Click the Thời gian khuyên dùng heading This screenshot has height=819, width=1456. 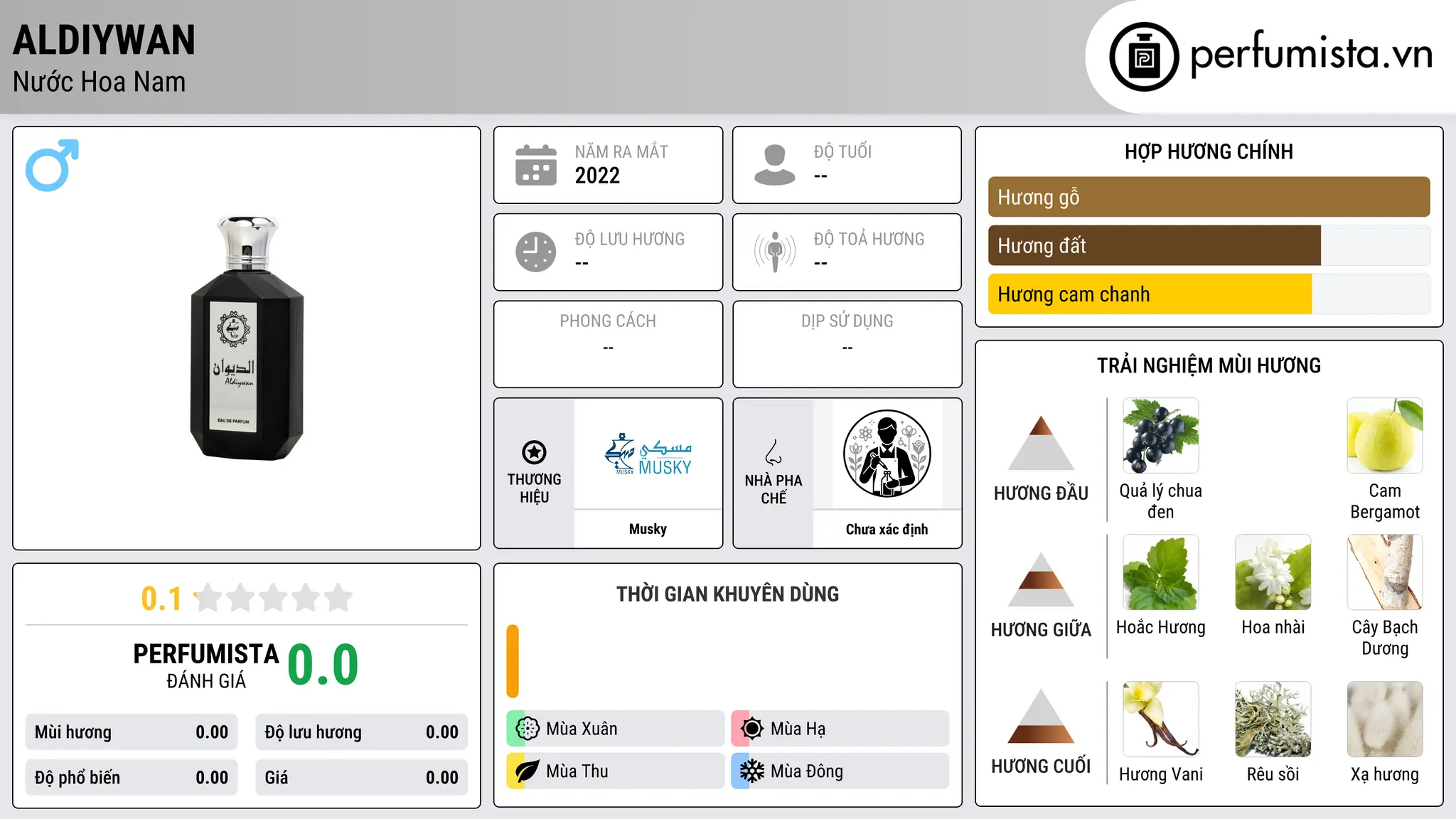[727, 594]
